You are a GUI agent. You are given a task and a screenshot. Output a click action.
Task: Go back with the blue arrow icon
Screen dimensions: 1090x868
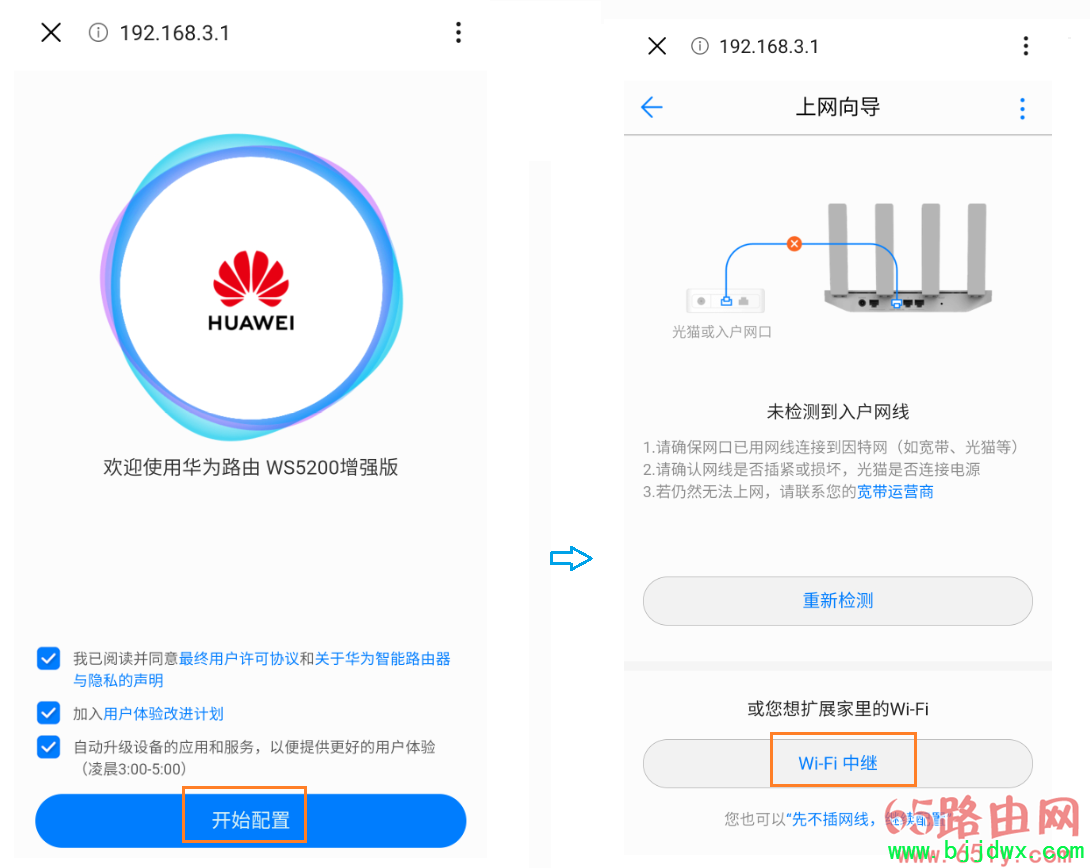651,107
